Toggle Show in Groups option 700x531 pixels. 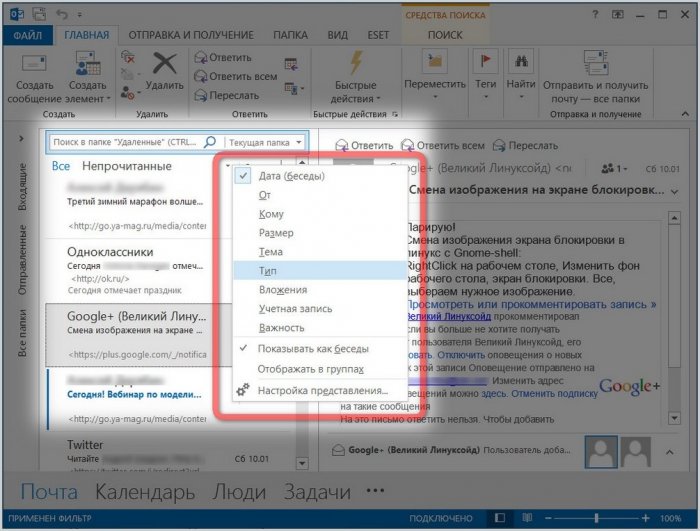(320, 369)
